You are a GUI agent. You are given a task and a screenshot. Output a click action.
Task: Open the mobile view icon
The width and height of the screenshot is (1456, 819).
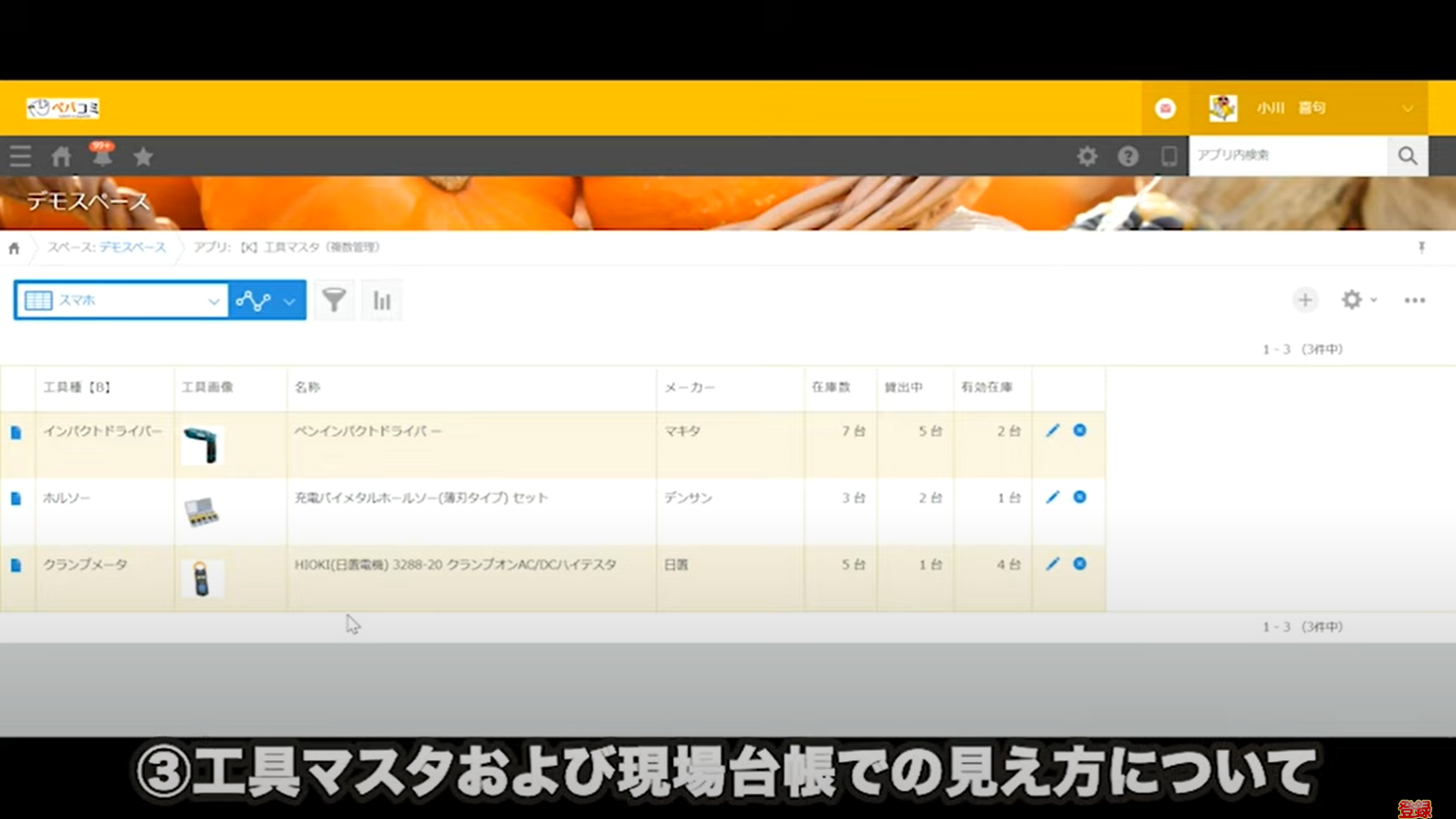[1169, 156]
